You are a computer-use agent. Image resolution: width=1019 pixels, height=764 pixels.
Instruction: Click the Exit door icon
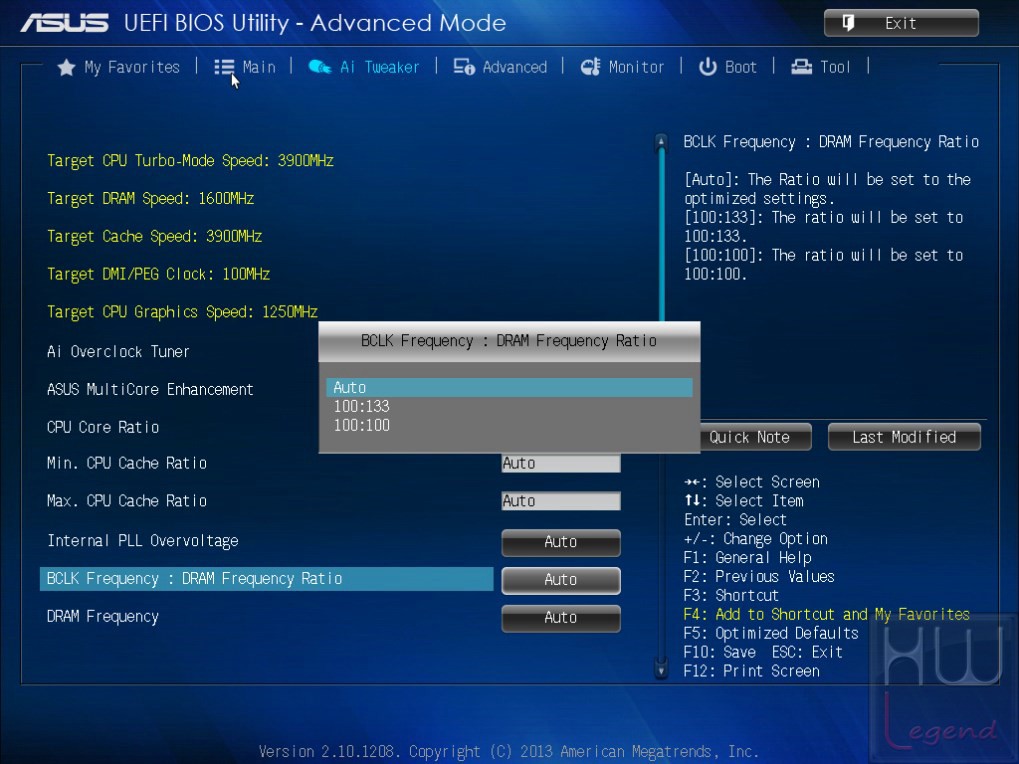click(848, 23)
